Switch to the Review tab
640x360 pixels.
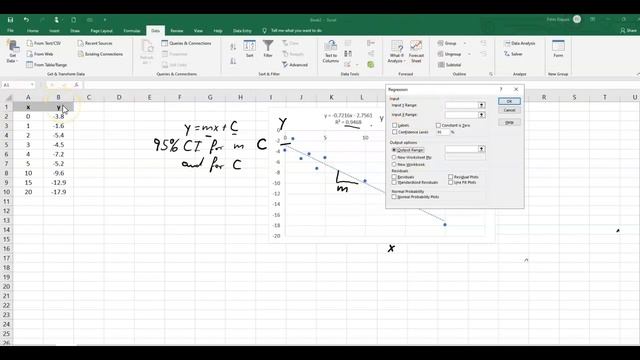[177, 31]
